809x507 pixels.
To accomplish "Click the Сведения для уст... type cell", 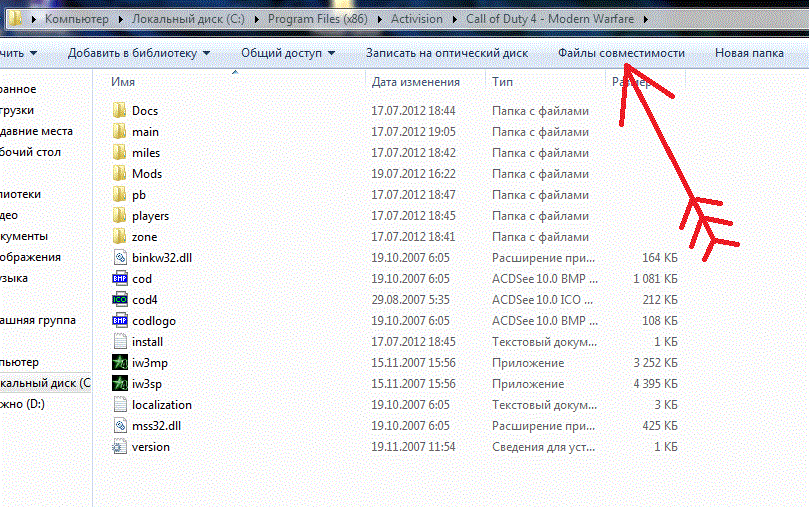I will coord(543,447).
